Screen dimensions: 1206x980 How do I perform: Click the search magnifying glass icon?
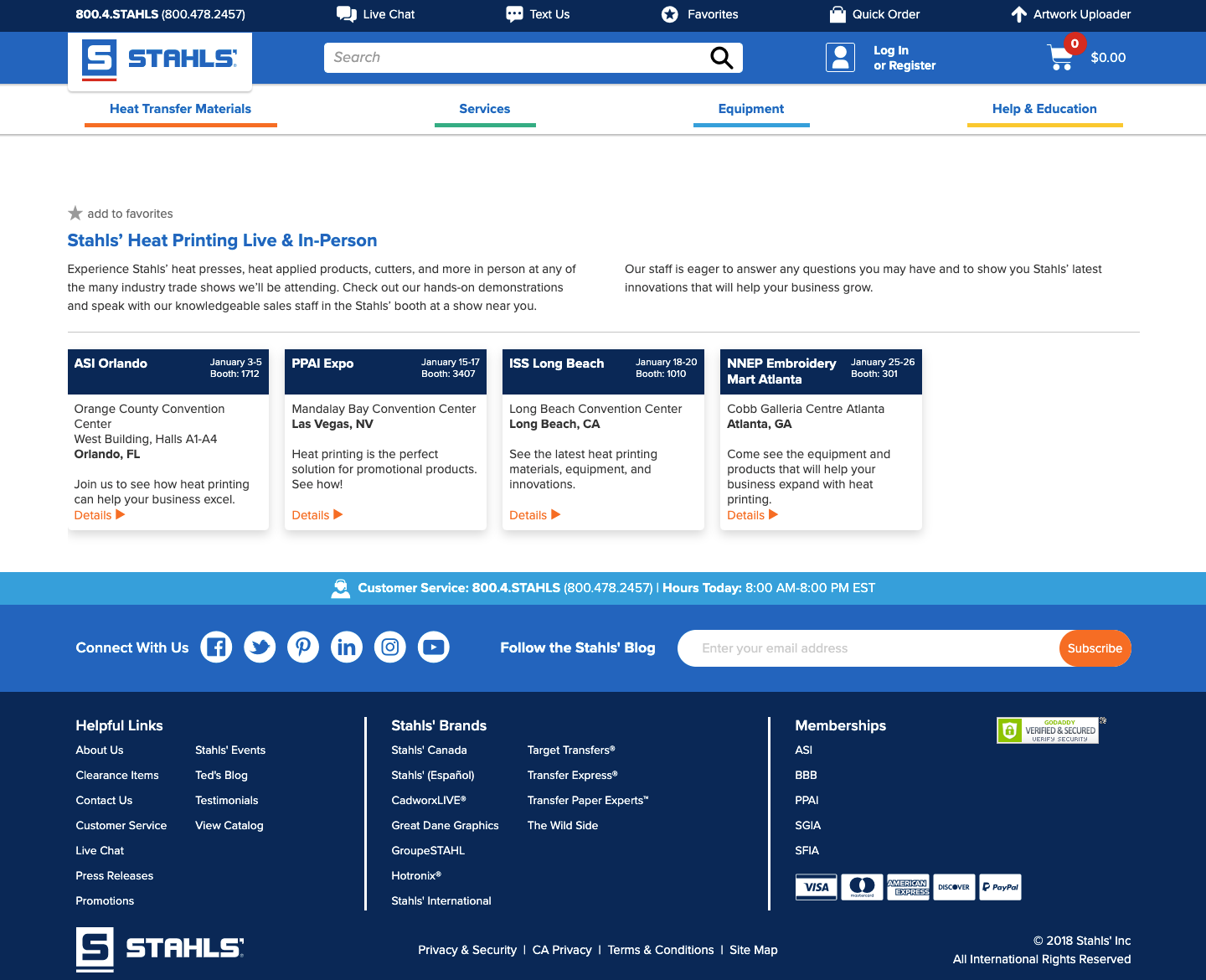[721, 58]
